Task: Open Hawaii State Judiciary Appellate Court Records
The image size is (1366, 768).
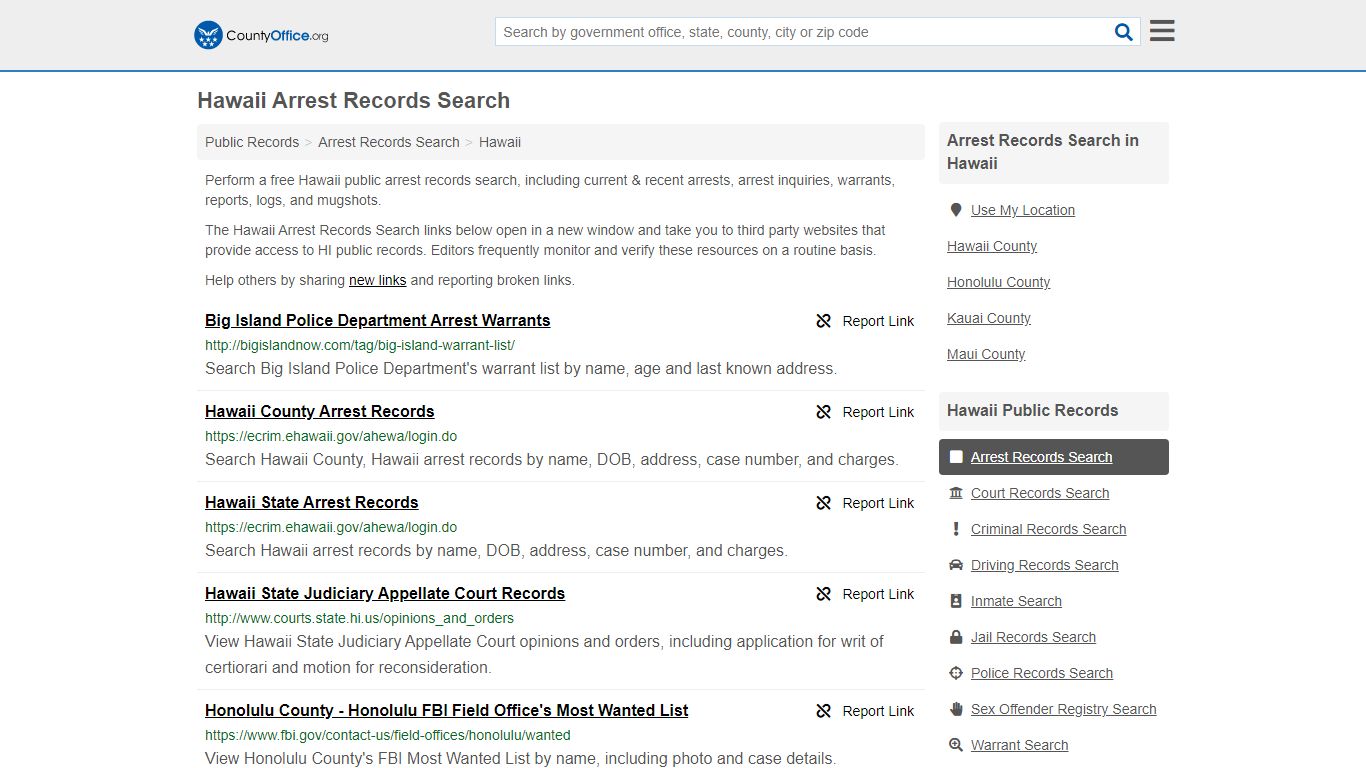Action: coord(385,593)
